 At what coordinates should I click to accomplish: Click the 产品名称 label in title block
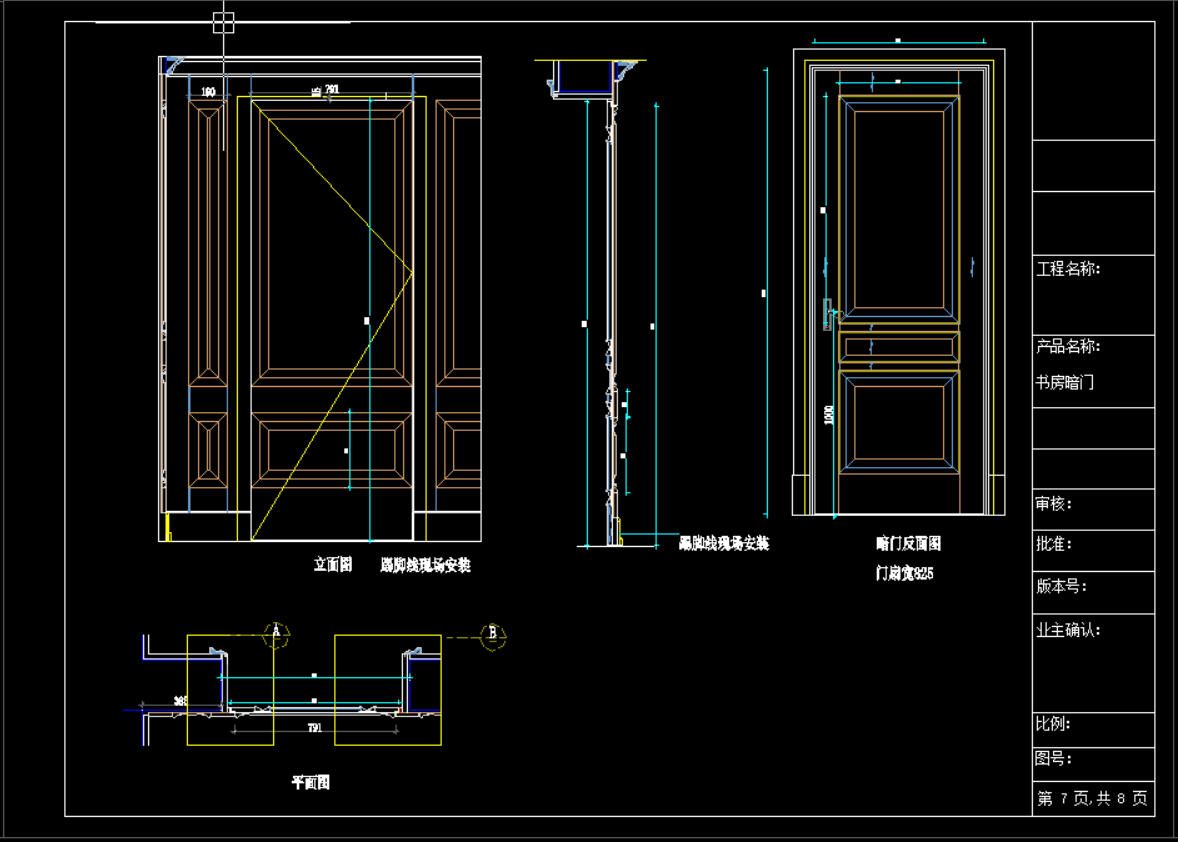point(1068,346)
